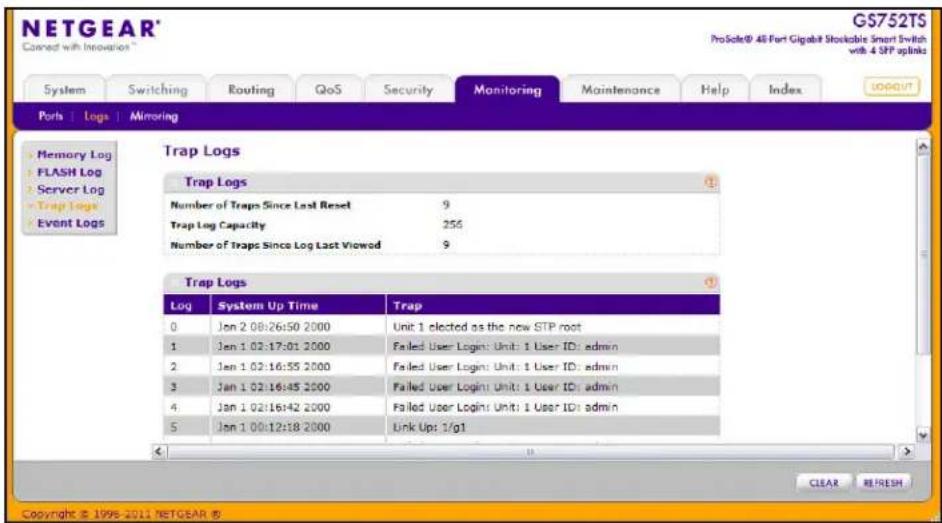The height and width of the screenshot is (523, 942).
Task: Click the horizontal scrollbar thumb
Action: [530, 452]
